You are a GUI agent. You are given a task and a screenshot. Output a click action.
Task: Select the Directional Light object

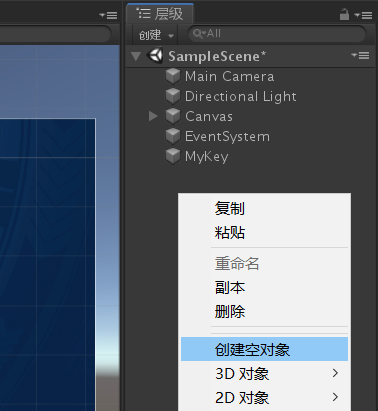pos(241,97)
